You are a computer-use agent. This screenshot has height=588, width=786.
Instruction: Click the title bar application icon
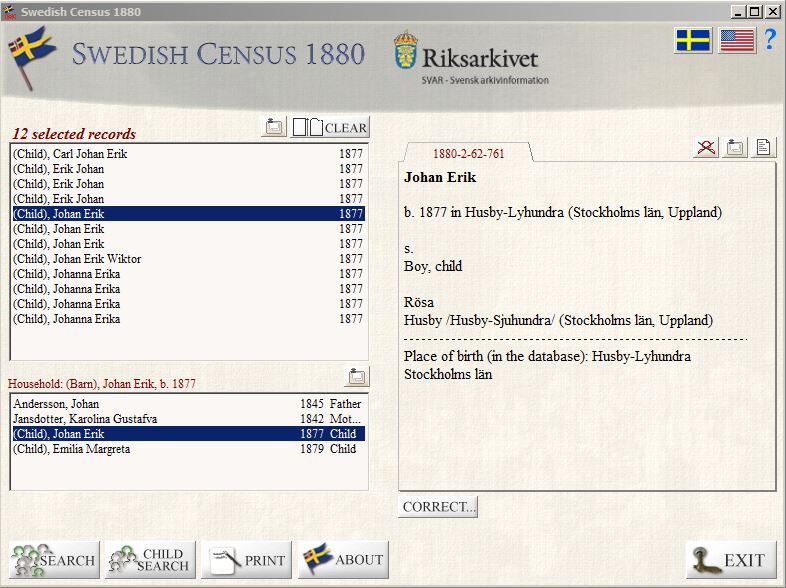click(x=9, y=12)
